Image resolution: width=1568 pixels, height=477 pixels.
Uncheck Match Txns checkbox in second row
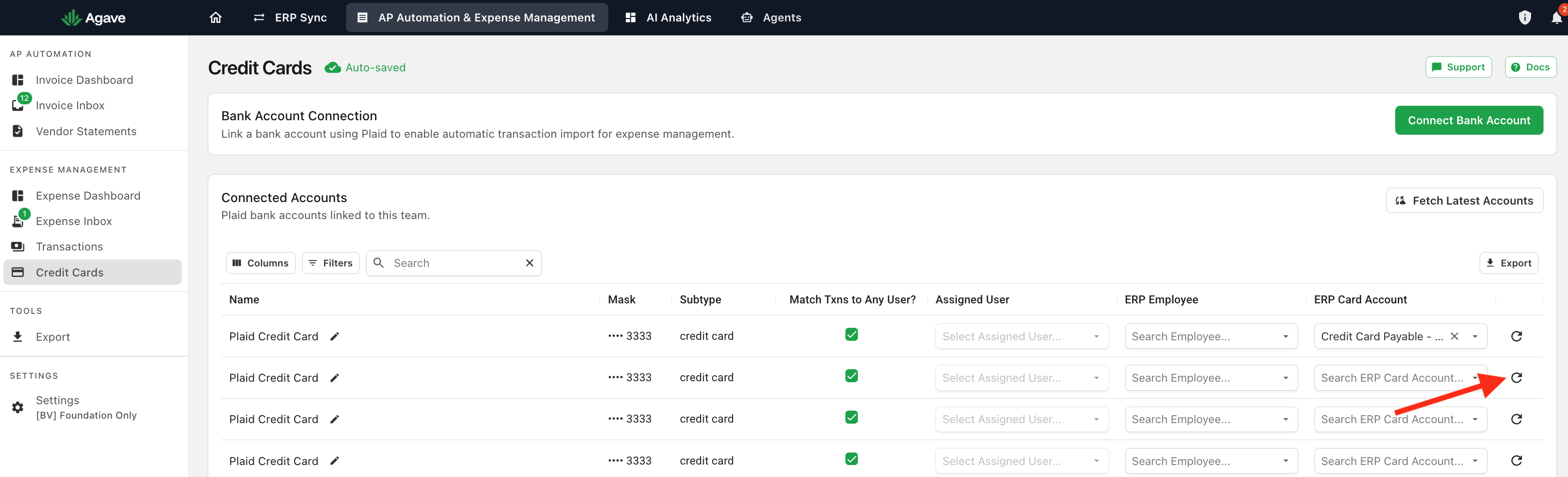coord(851,376)
